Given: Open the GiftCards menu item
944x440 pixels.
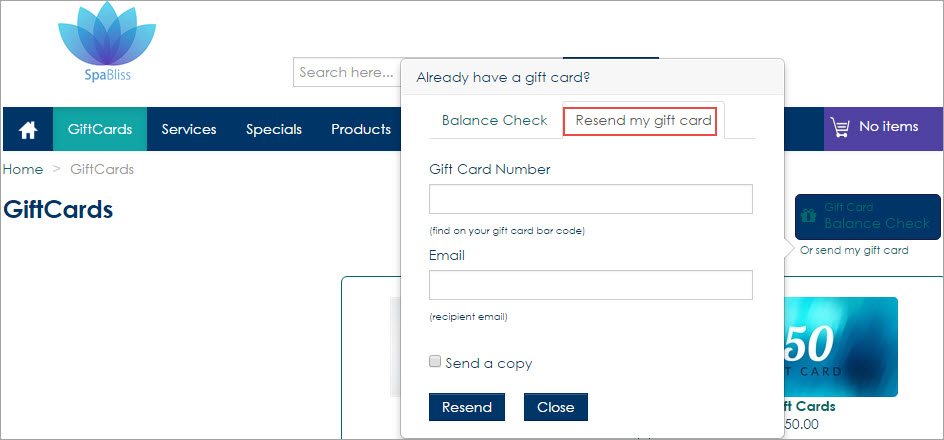Looking at the screenshot, I should [100, 129].
